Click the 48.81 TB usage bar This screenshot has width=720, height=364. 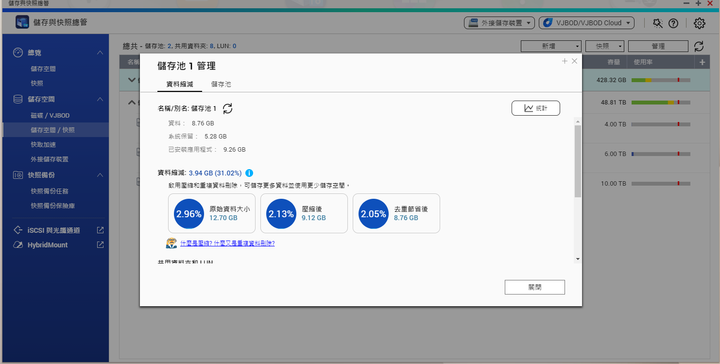tap(661, 102)
